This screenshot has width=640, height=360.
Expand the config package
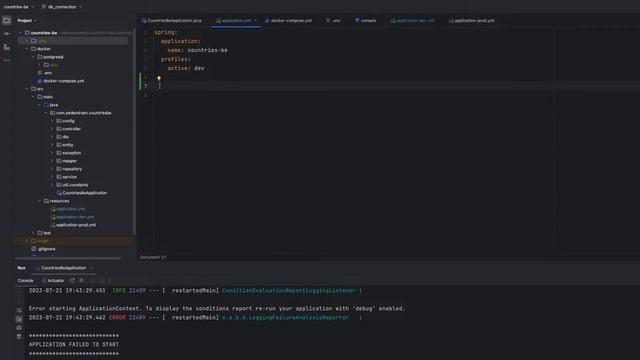(52, 121)
